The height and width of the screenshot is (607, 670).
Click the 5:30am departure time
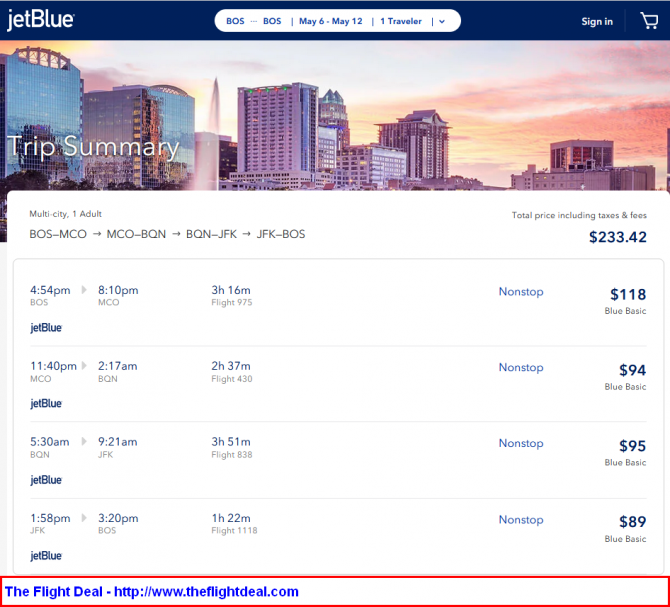point(49,442)
